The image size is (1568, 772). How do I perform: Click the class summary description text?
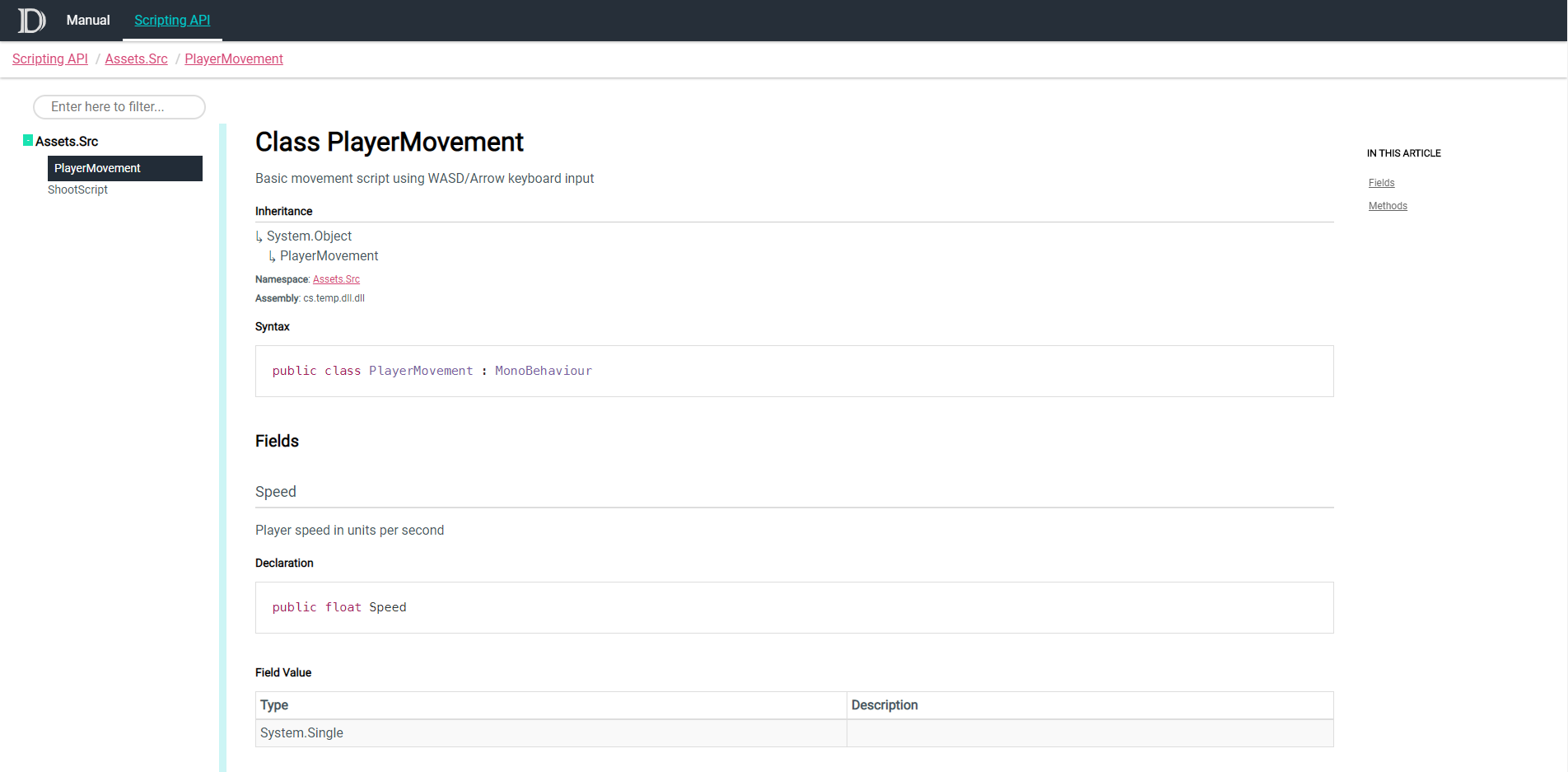(425, 179)
